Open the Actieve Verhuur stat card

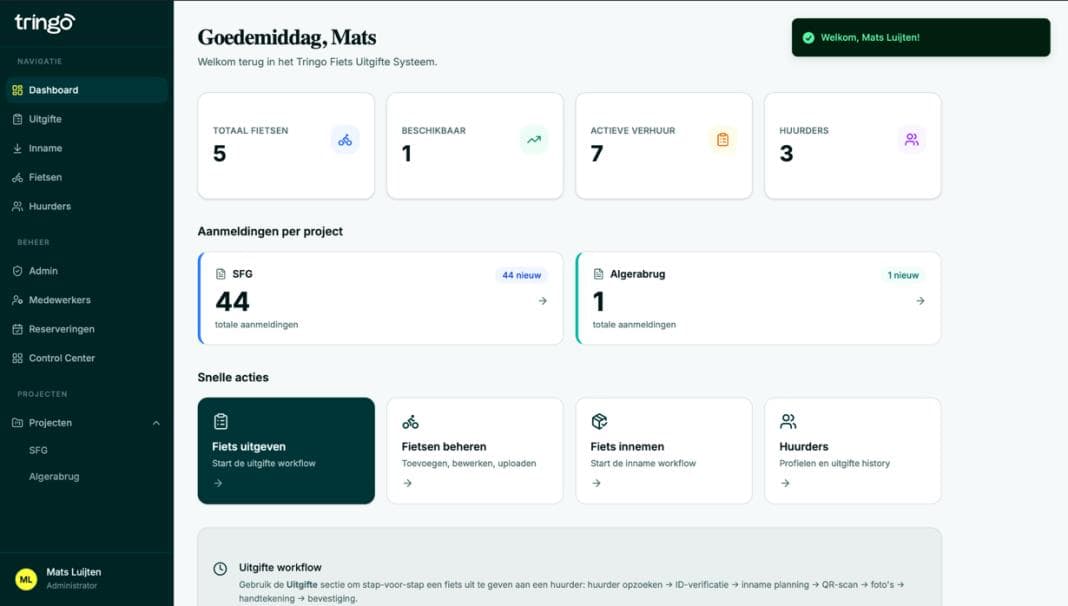[x=663, y=146]
